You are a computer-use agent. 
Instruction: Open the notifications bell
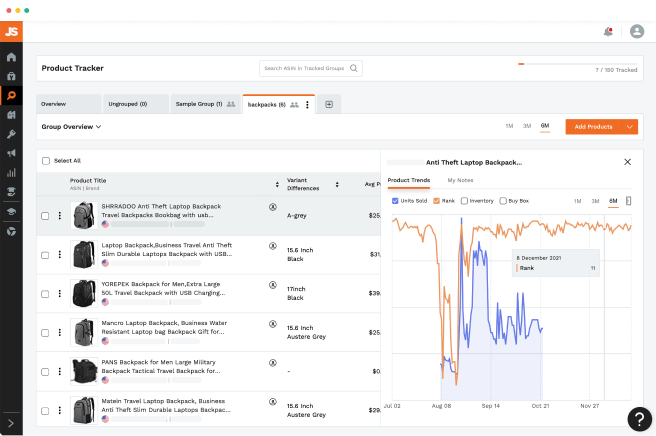coord(608,31)
